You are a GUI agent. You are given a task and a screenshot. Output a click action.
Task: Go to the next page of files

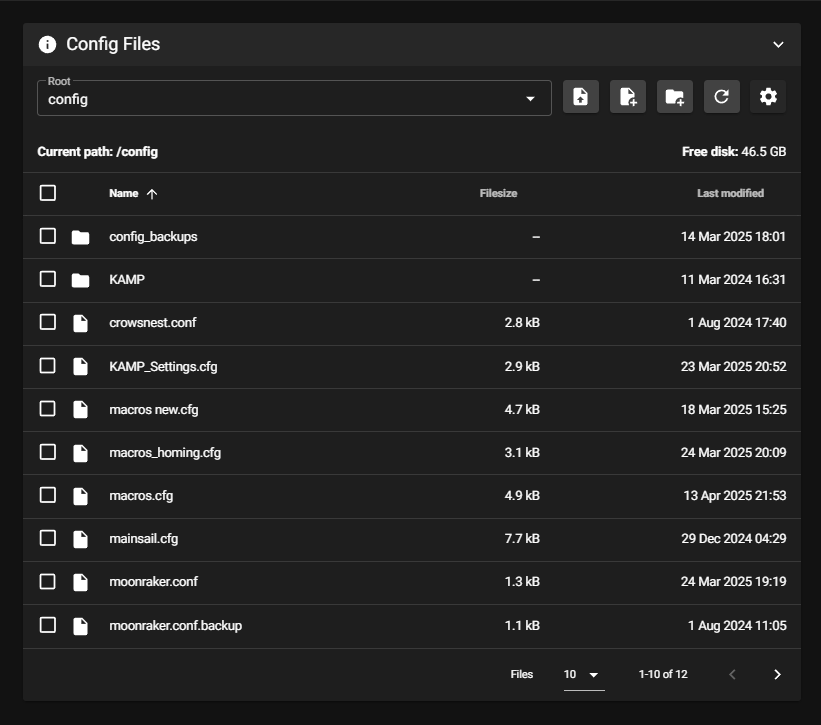tap(778, 674)
